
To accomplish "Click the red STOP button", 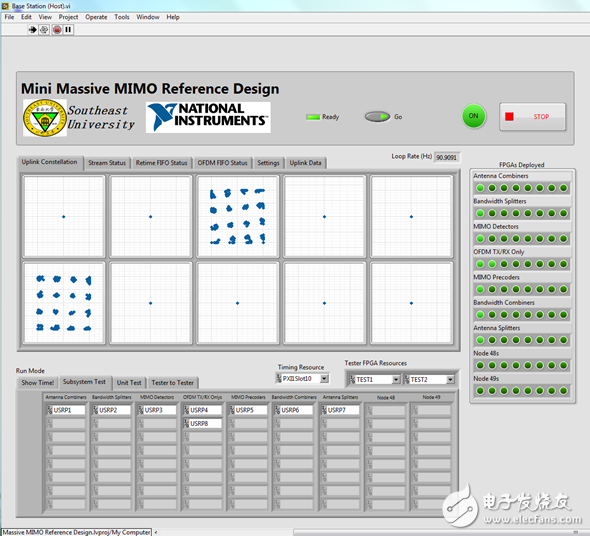I will click(x=532, y=117).
